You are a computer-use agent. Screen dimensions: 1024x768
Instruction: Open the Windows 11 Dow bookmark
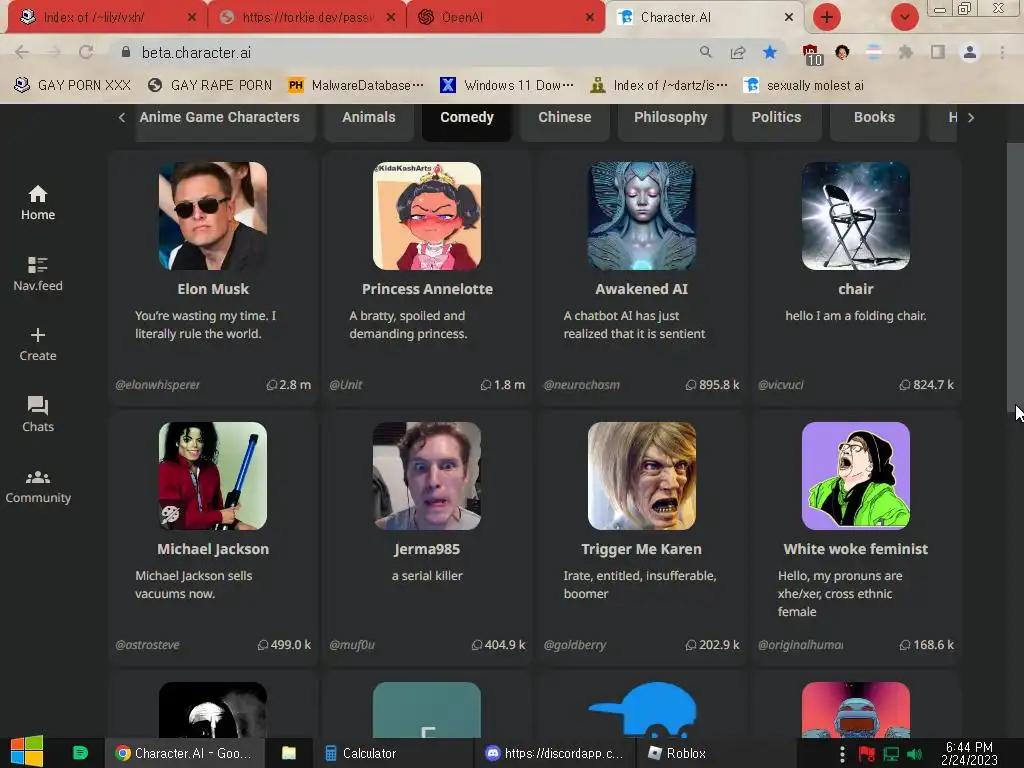click(x=507, y=86)
